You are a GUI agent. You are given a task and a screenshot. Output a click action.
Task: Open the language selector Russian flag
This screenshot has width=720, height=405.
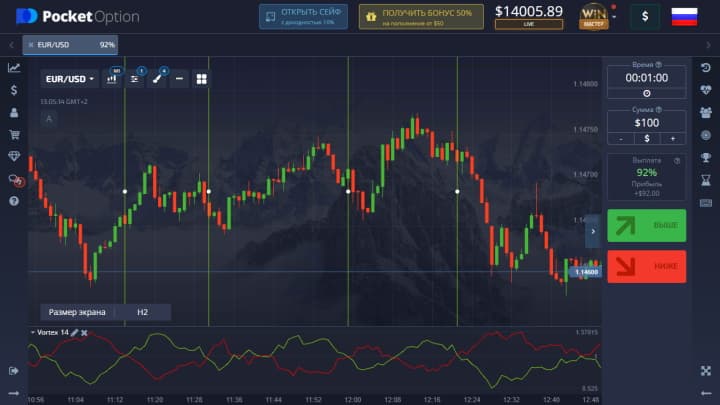point(684,16)
